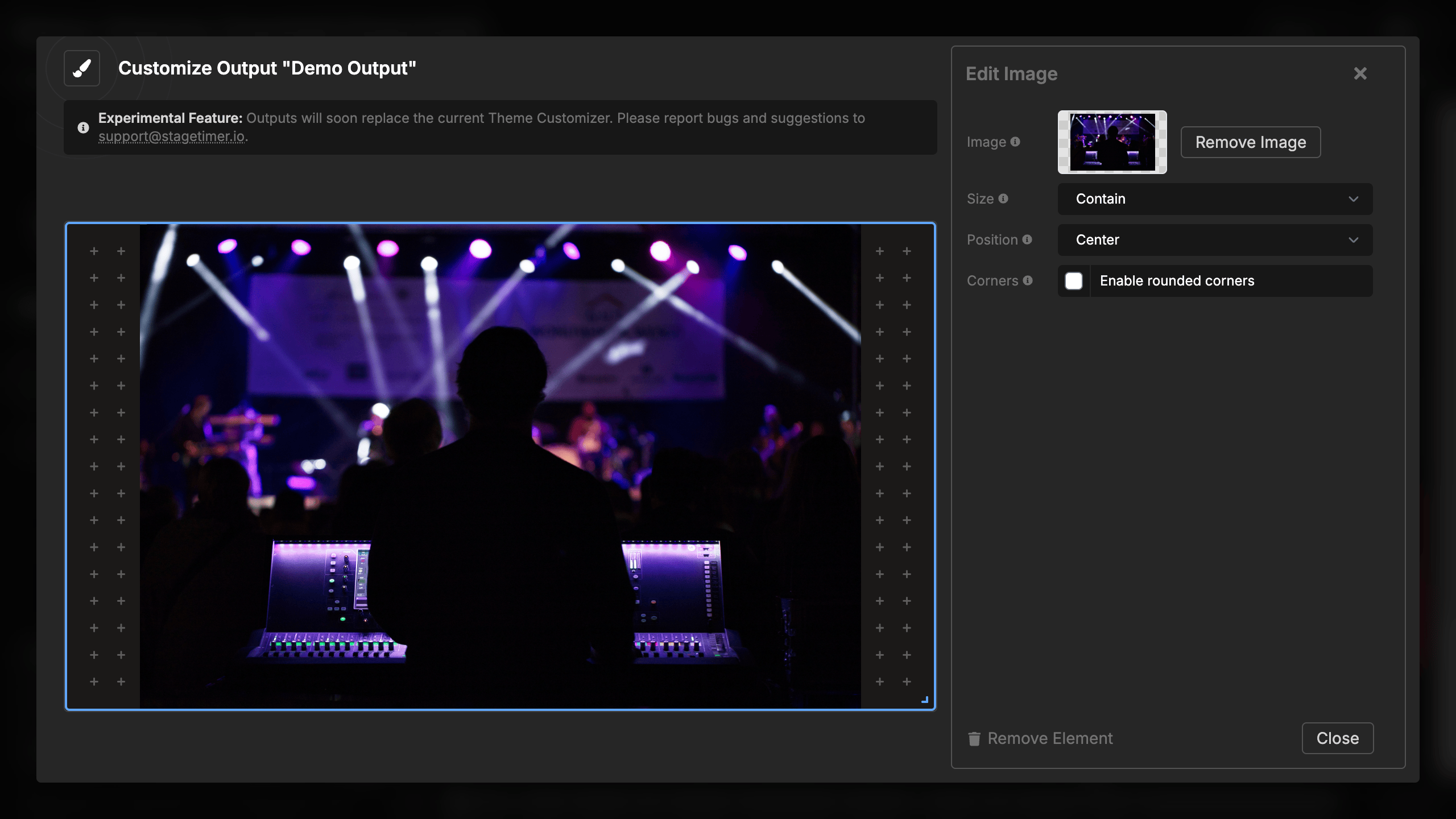Image resolution: width=1456 pixels, height=819 pixels.
Task: Click the concert image thumbnail preview
Action: click(x=1112, y=142)
